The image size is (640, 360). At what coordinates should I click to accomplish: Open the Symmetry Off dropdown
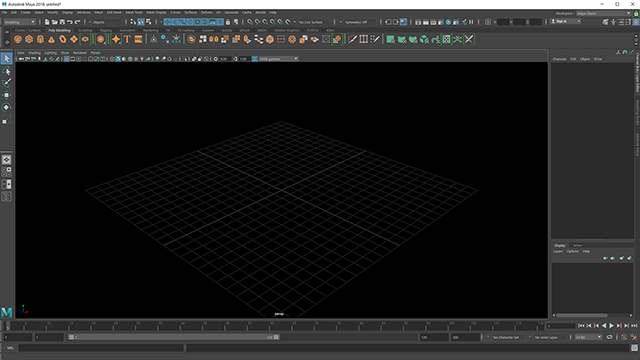pyautogui.click(x=358, y=22)
